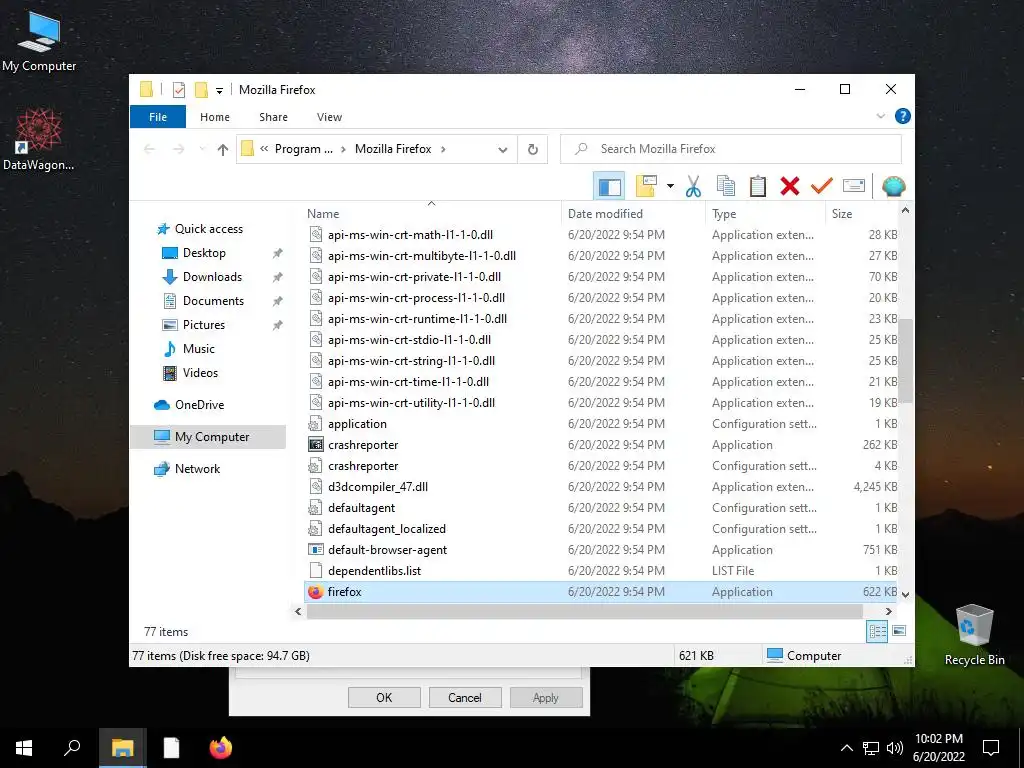Image resolution: width=1024 pixels, height=768 pixels.
Task: Open the File menu
Action: click(x=158, y=117)
